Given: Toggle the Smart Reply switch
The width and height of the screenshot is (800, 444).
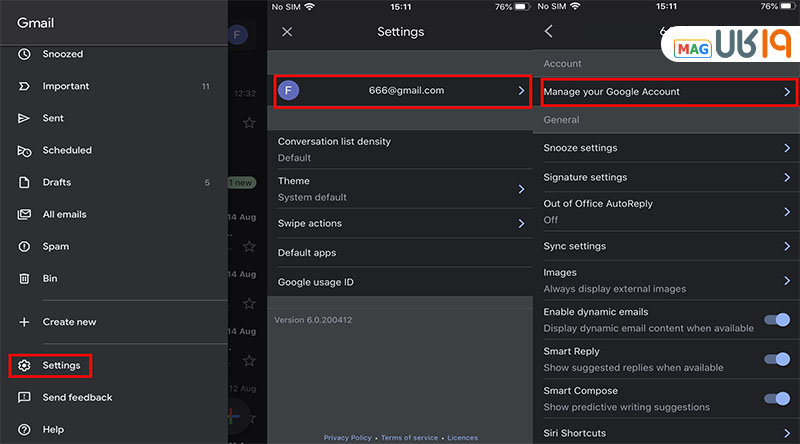Looking at the screenshot, I should pos(777,359).
